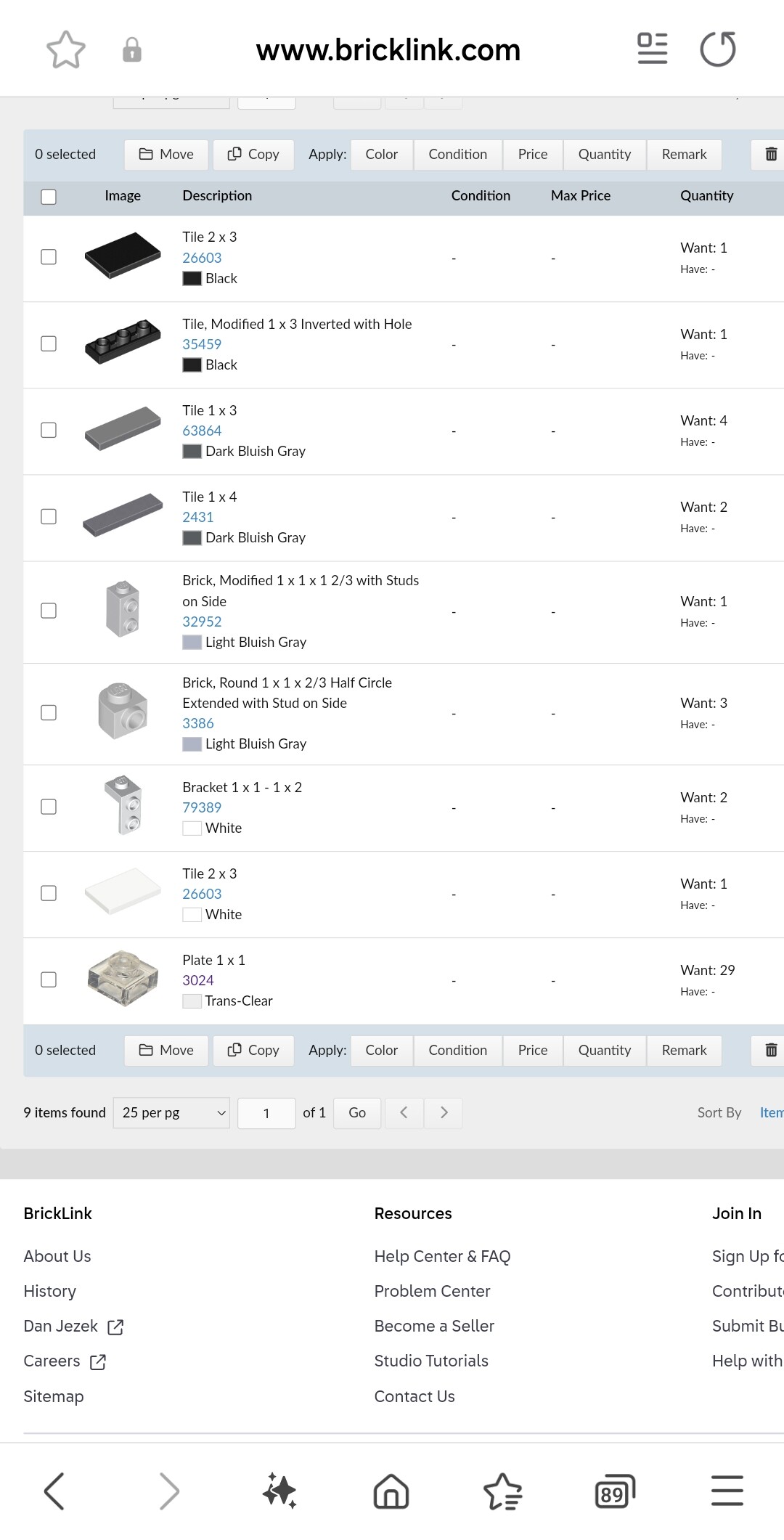Click the top Move button

pyautogui.click(x=166, y=154)
